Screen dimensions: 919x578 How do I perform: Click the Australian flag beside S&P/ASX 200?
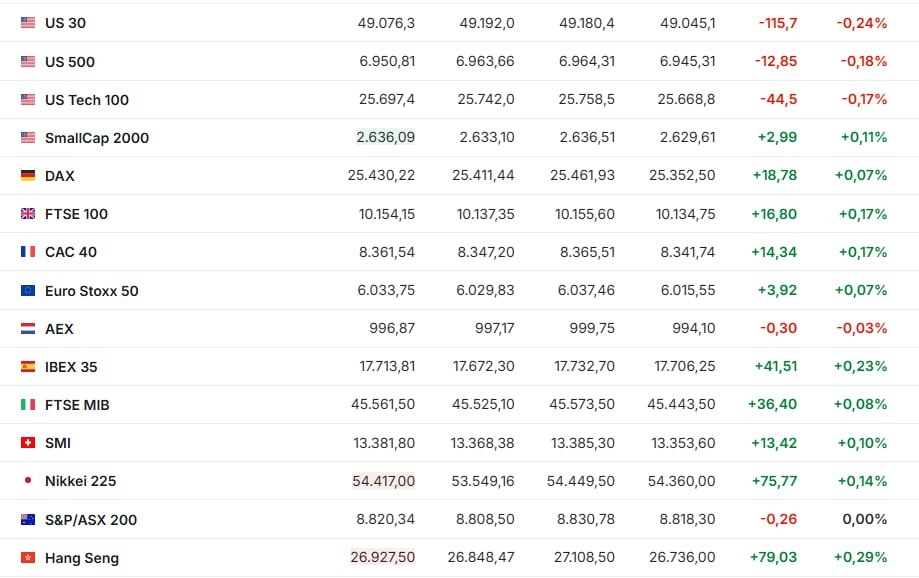[28, 520]
